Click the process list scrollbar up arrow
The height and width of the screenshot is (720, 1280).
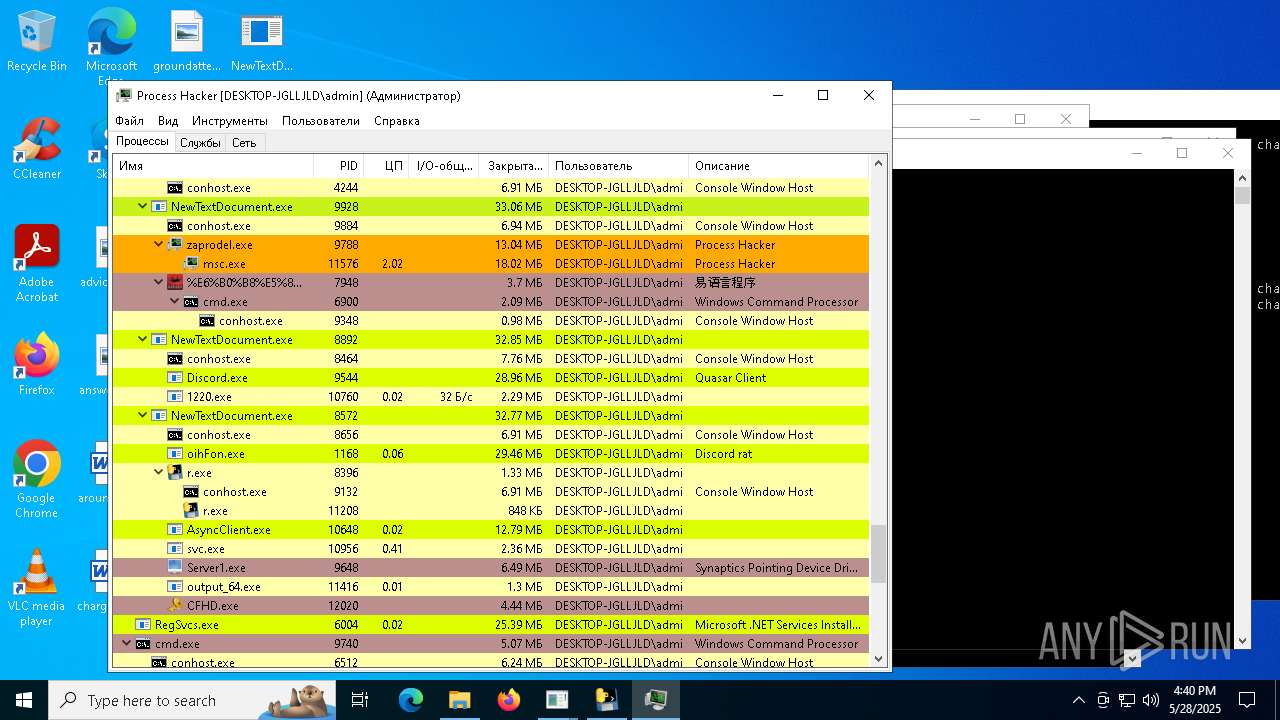[879, 163]
